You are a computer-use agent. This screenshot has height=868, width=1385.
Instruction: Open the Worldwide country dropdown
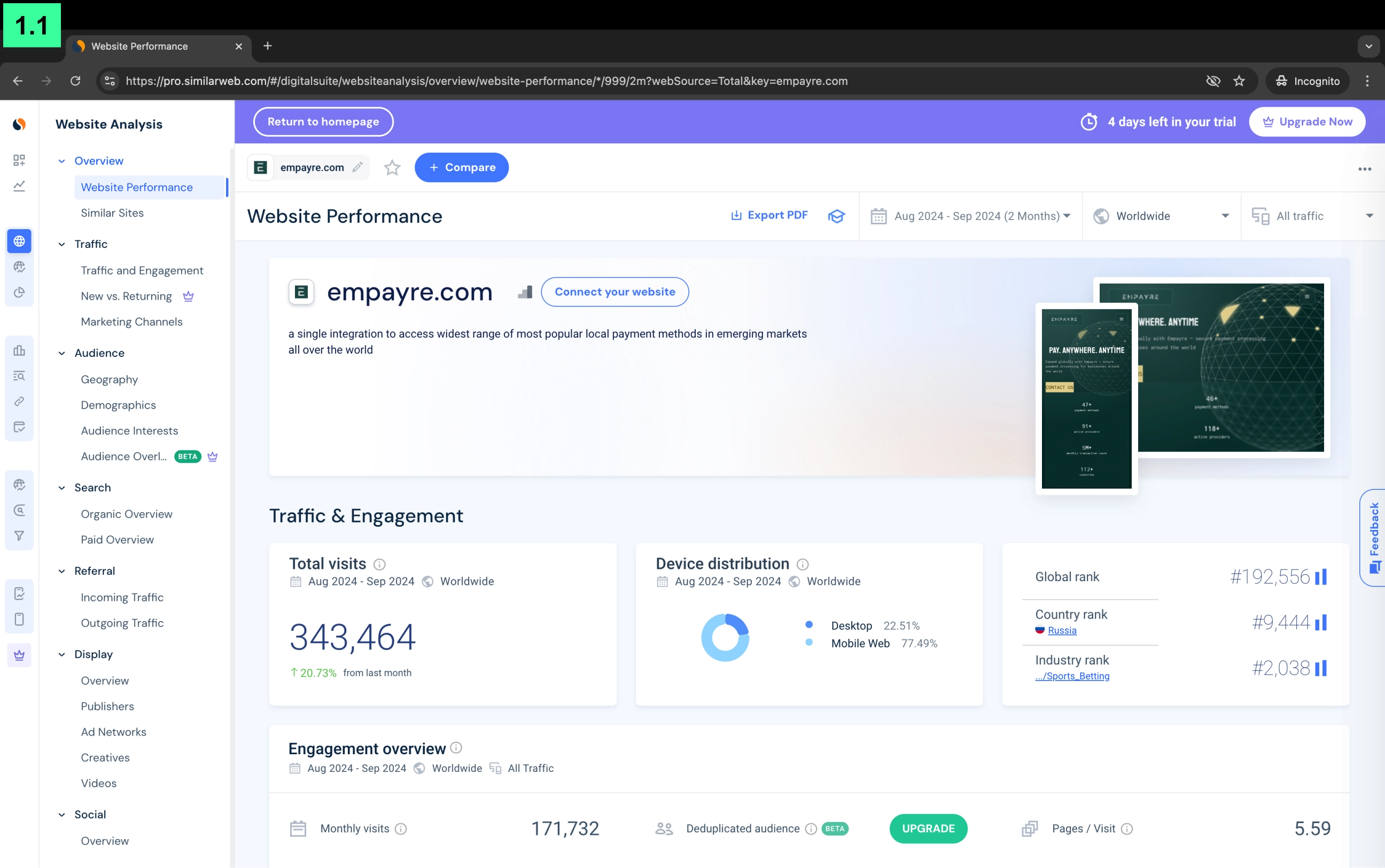1161,216
